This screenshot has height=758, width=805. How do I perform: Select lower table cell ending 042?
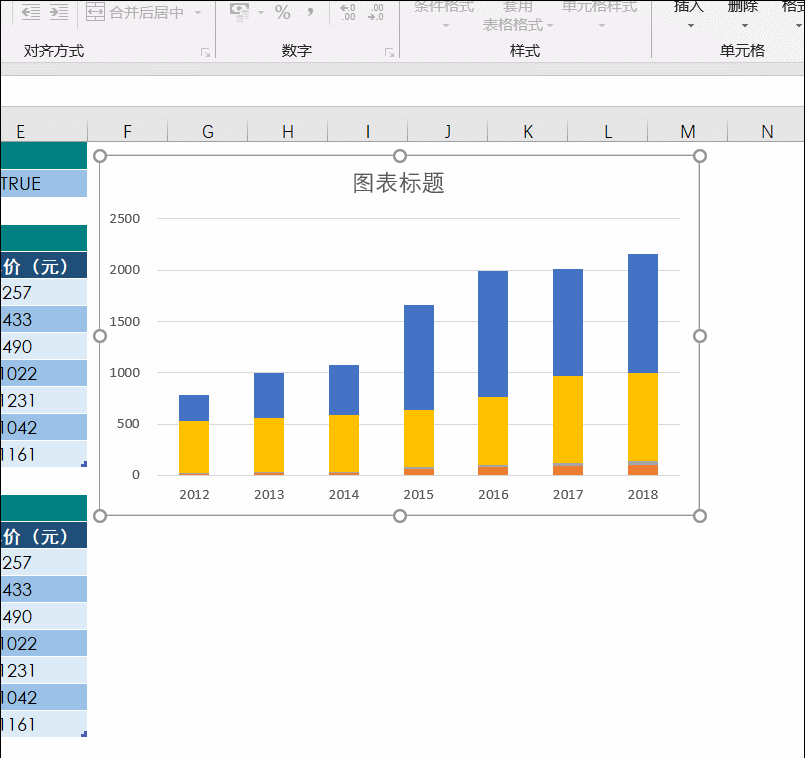(44, 697)
